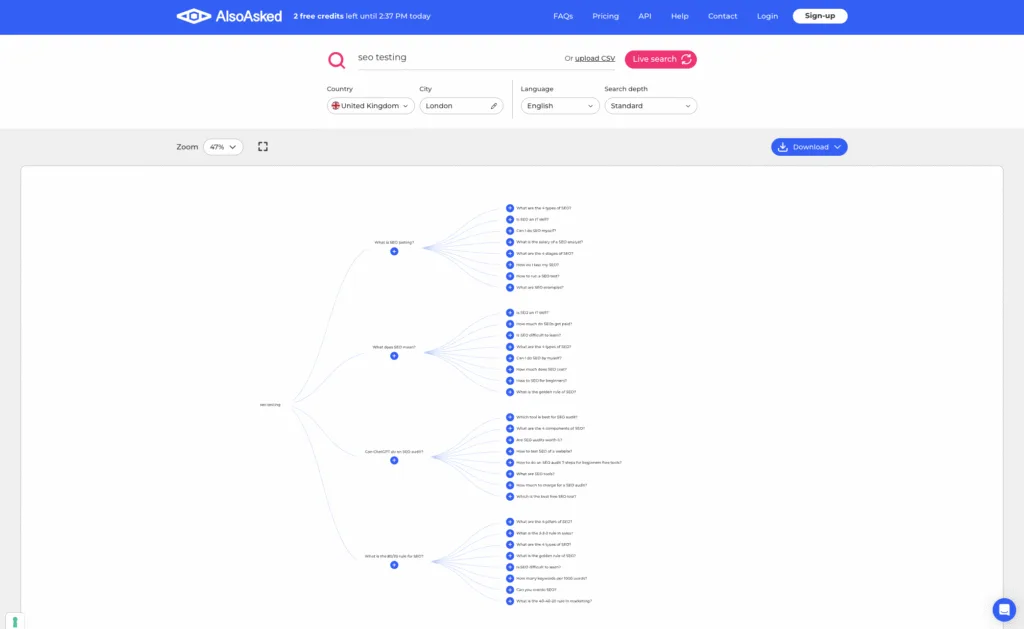Click the pencil edit icon in City field
Image resolution: width=1024 pixels, height=629 pixels.
tap(494, 105)
